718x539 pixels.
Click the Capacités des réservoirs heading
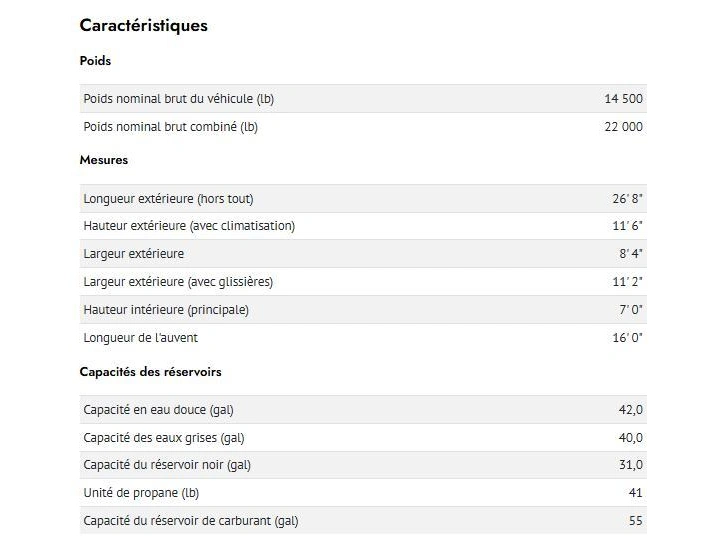coord(150,372)
